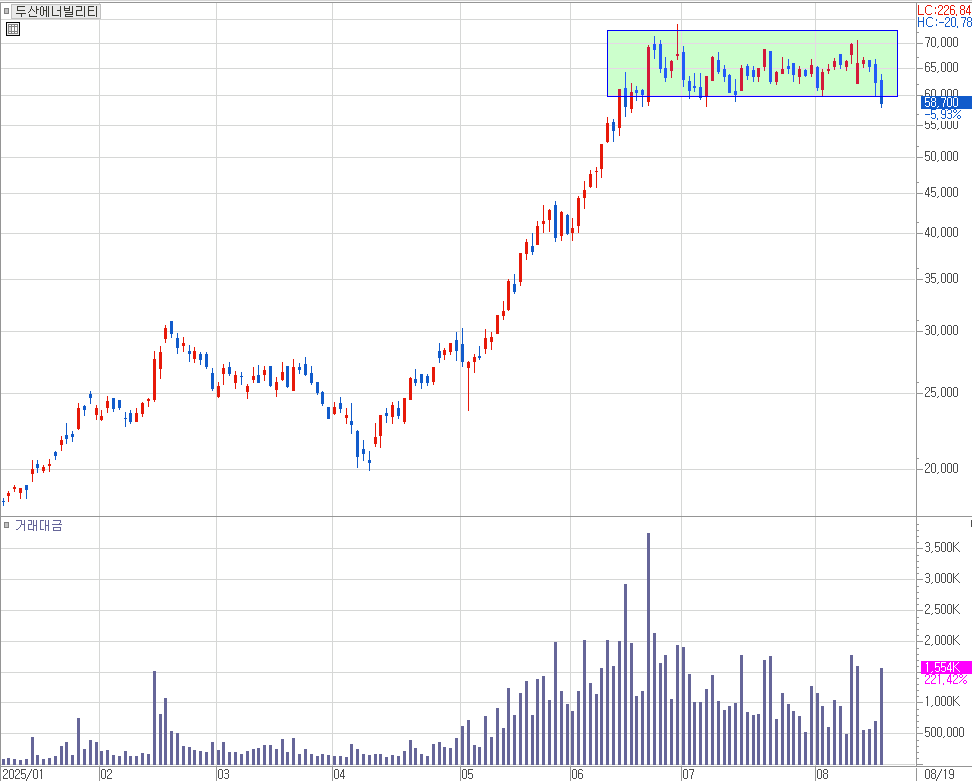The image size is (972, 781).
Task: Click the divider between price and volume panels
Action: click(x=458, y=516)
